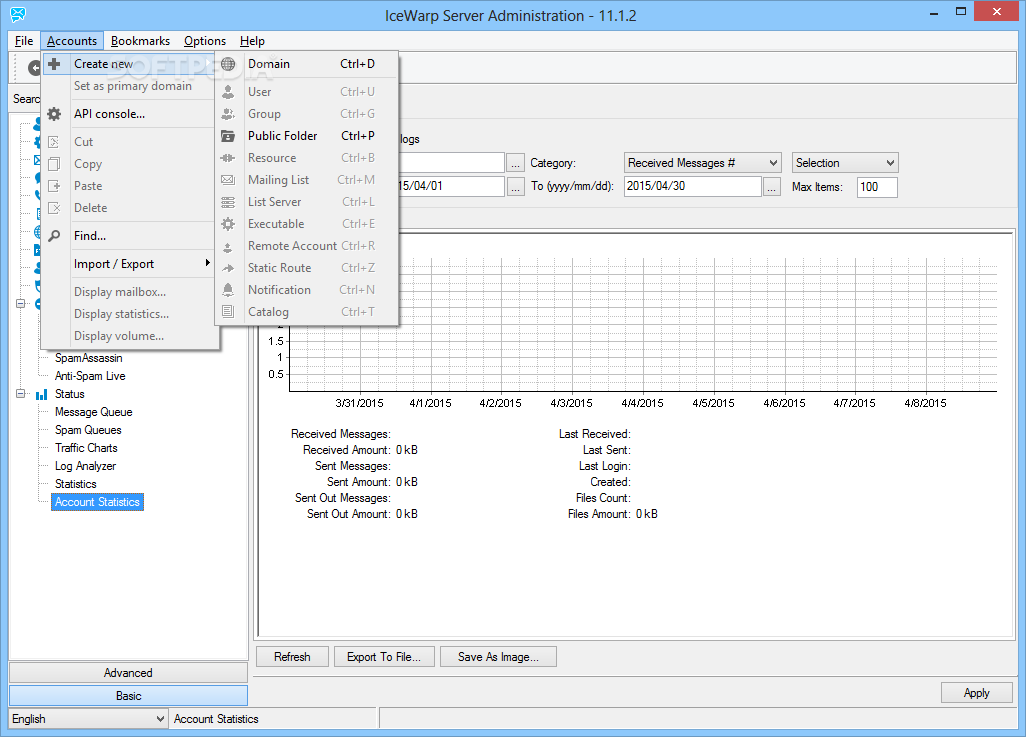Click the plus icon beside Create new
This screenshot has width=1026, height=737.
[54, 64]
